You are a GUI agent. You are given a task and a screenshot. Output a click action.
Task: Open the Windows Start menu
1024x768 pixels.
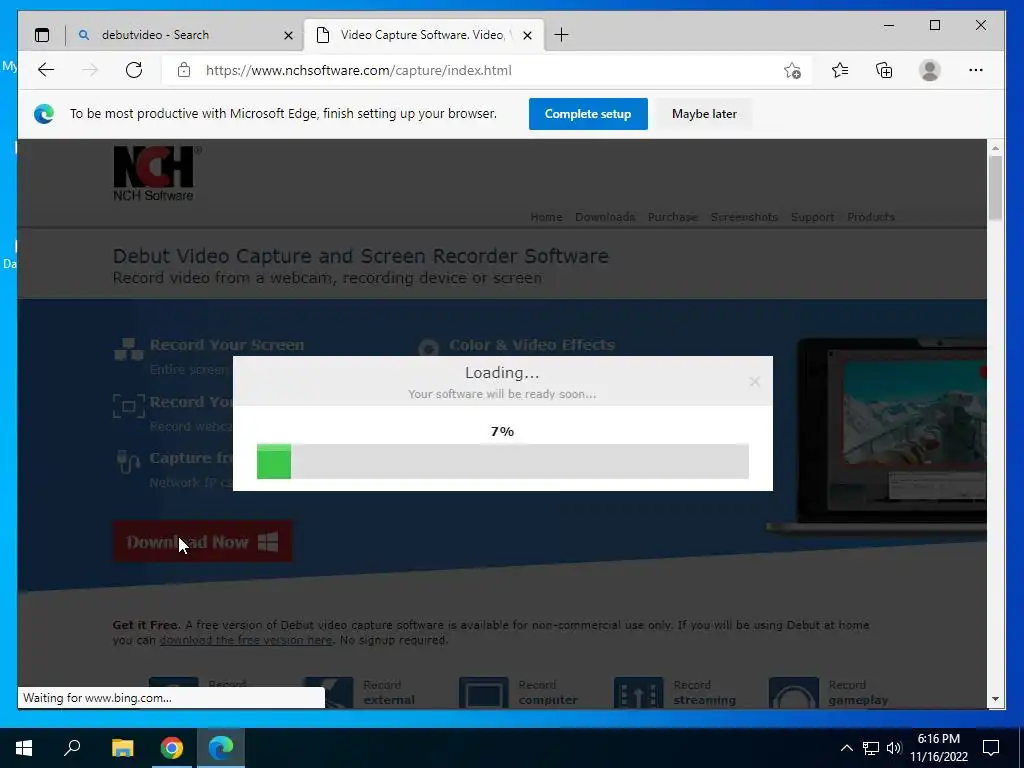click(24, 748)
